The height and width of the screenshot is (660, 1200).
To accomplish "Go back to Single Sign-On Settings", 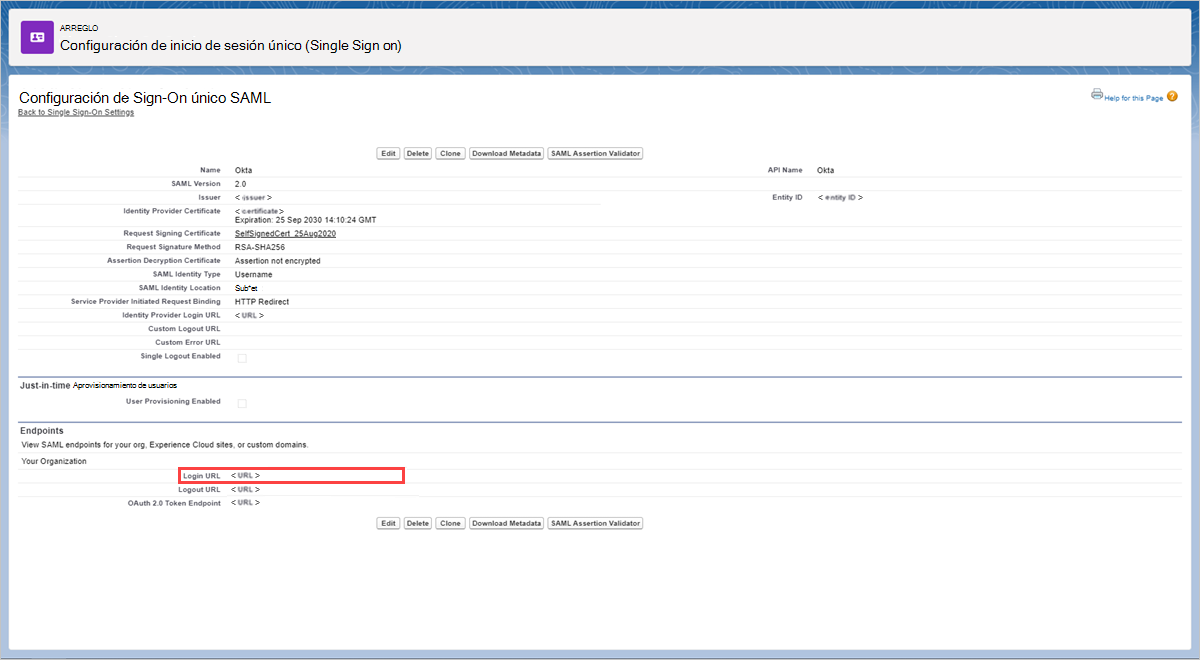I will coord(76,112).
